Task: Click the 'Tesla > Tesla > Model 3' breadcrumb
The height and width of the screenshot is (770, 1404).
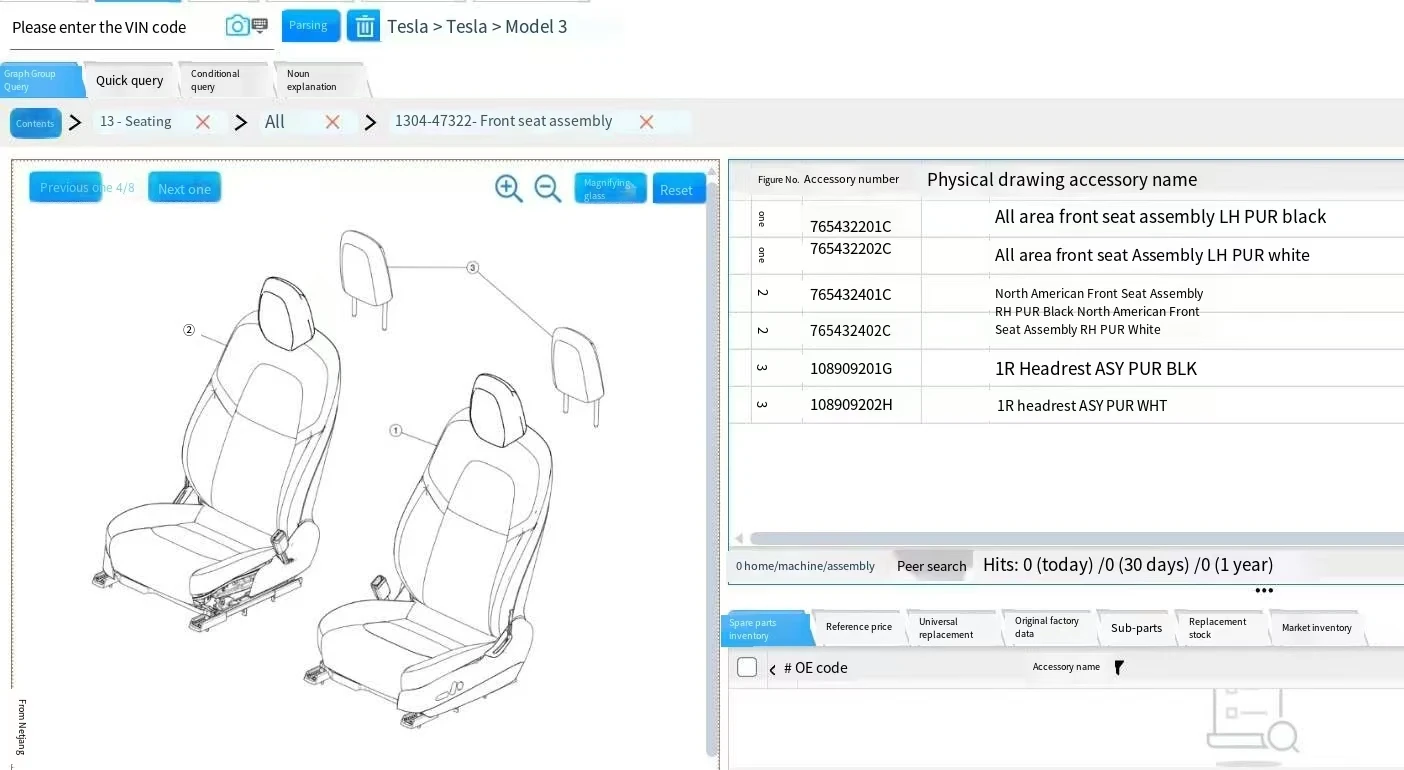Action: pos(477,26)
